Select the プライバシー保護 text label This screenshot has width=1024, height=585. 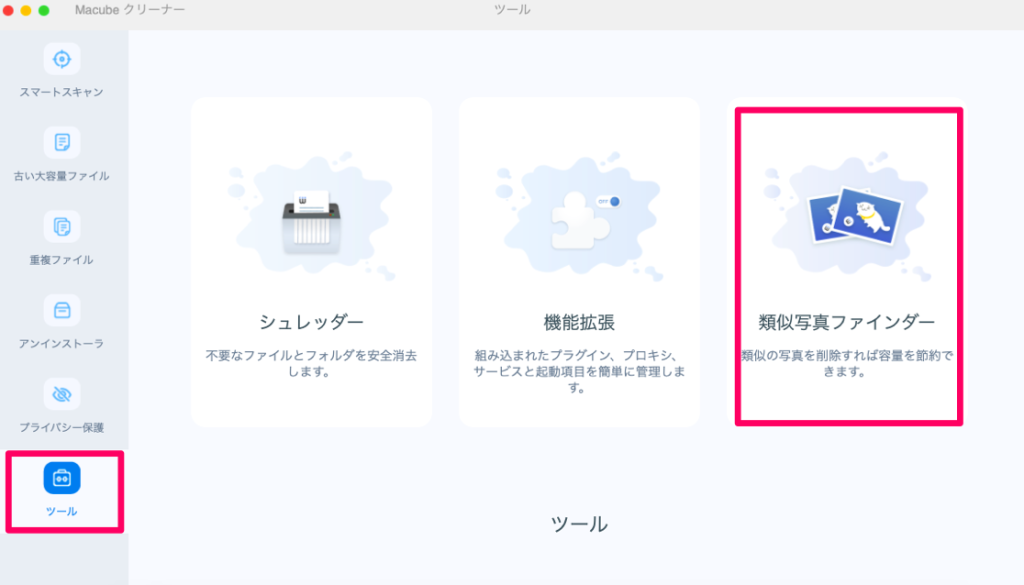pyautogui.click(x=62, y=428)
